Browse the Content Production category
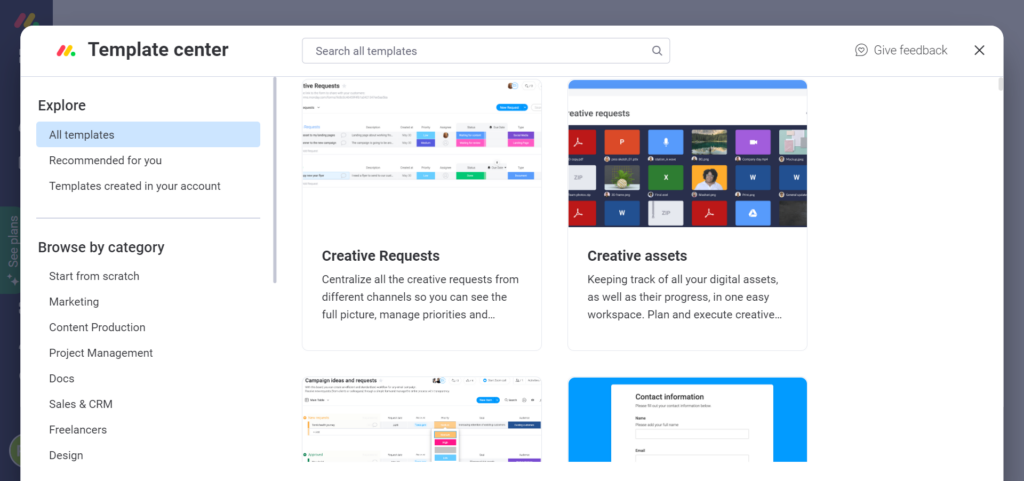This screenshot has width=1024, height=481. point(97,327)
